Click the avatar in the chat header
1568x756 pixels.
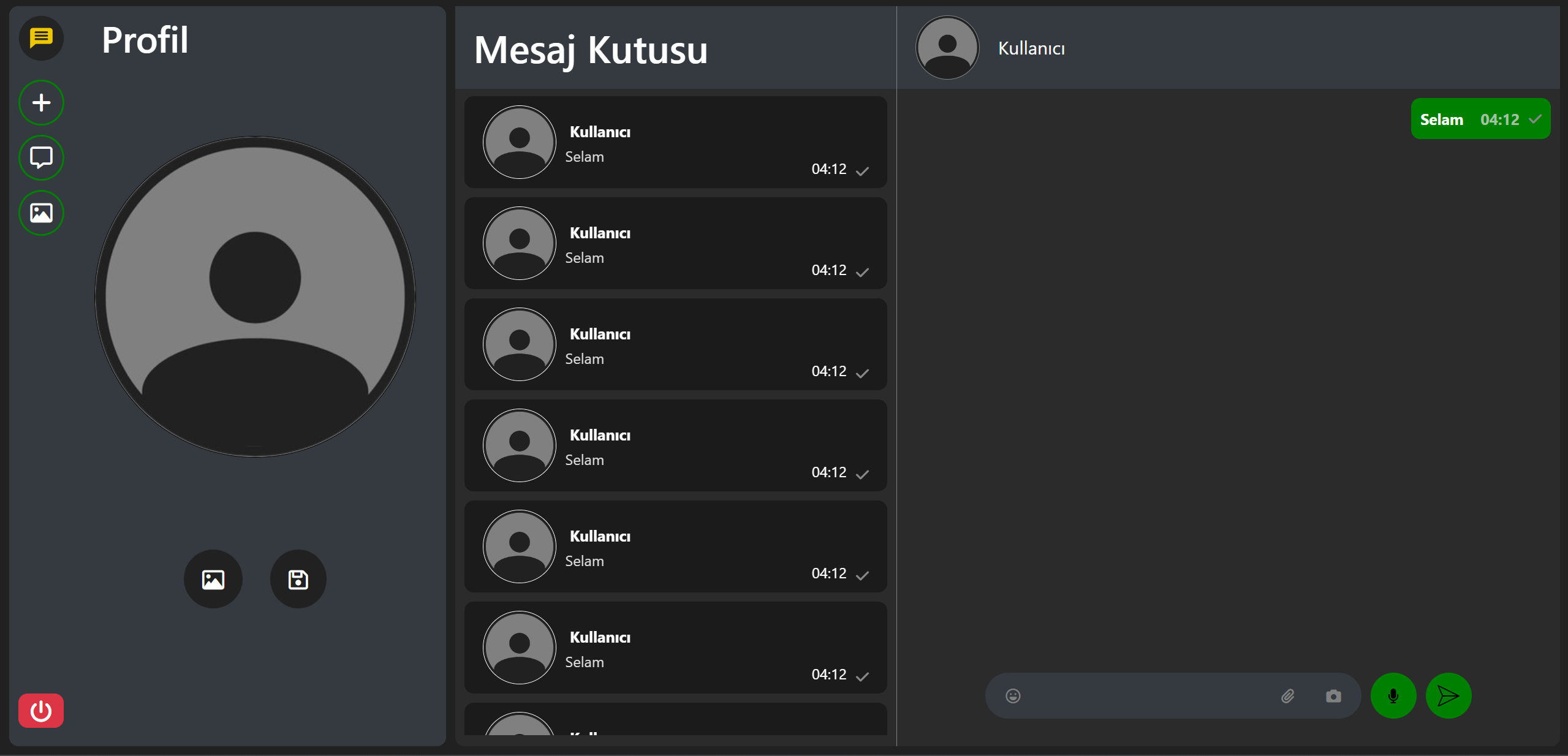coord(946,47)
